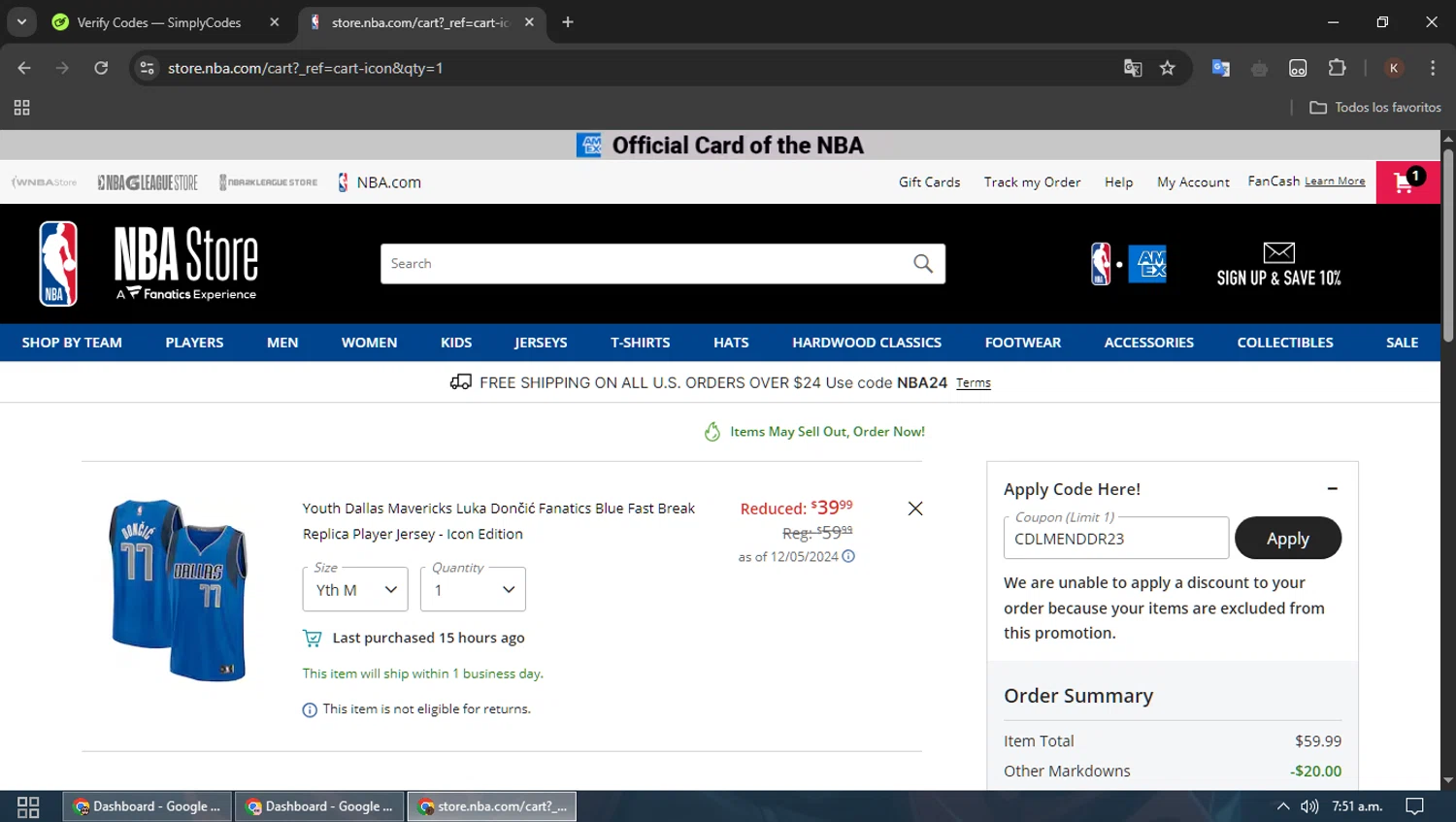Open the shopping cart icon

click(1407, 181)
